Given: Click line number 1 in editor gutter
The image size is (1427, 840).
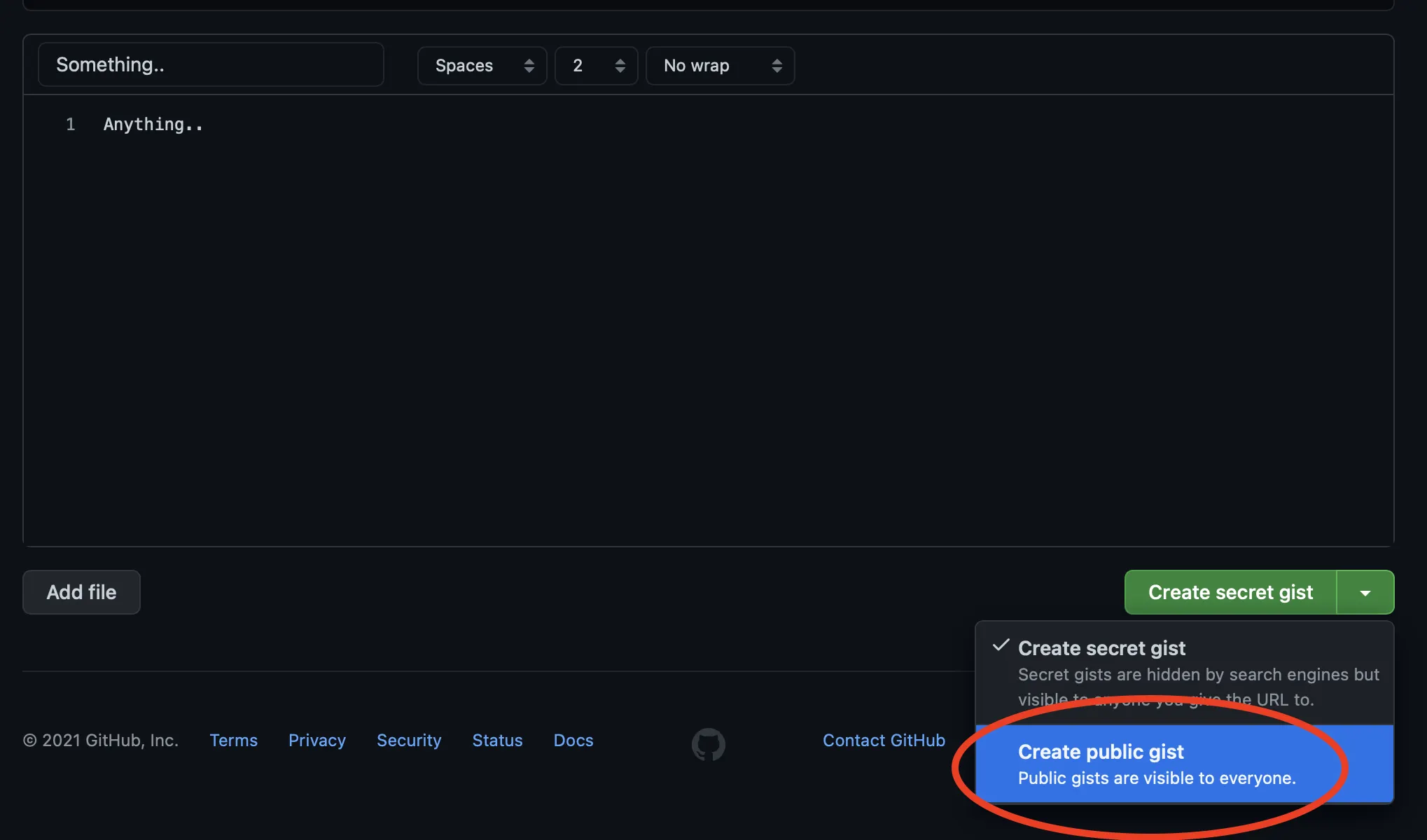Looking at the screenshot, I should click(x=70, y=125).
